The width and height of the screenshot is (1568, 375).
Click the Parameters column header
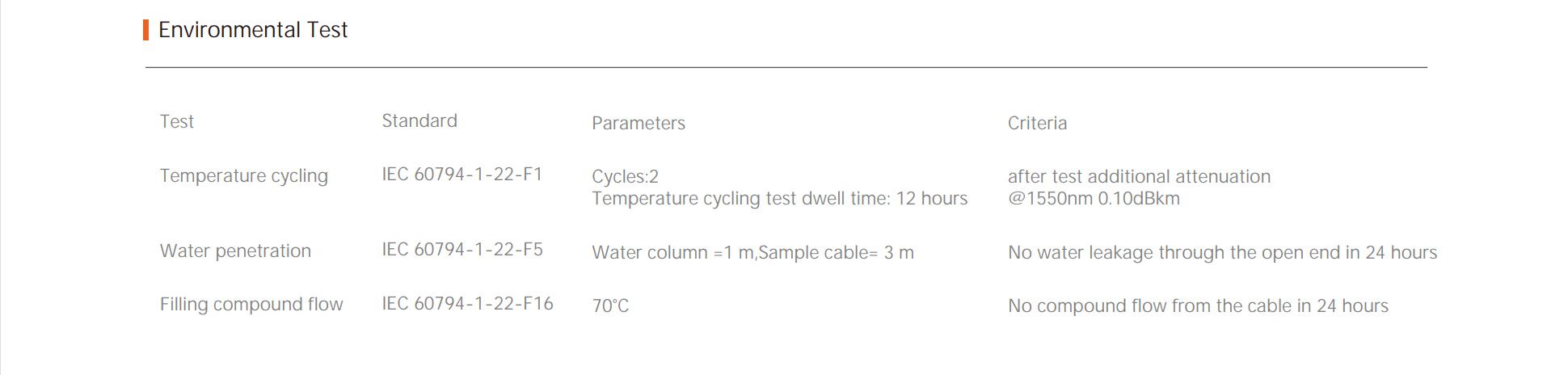coord(638,124)
